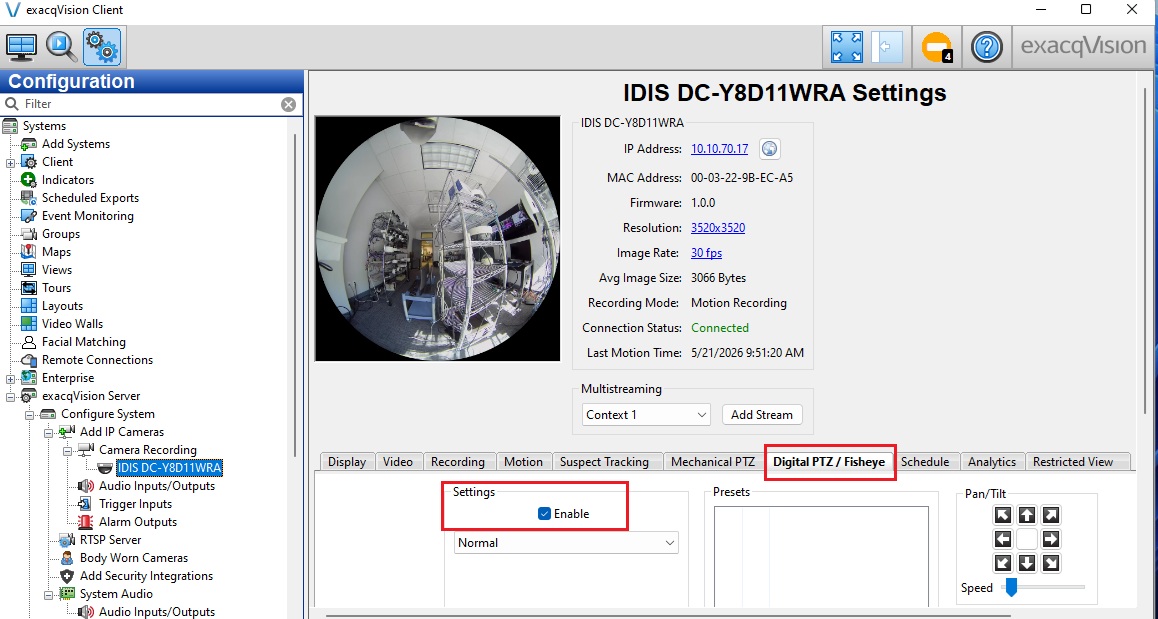Screen dimensions: 1158x619
Task: Select Indicators tree item
Action: point(68,179)
